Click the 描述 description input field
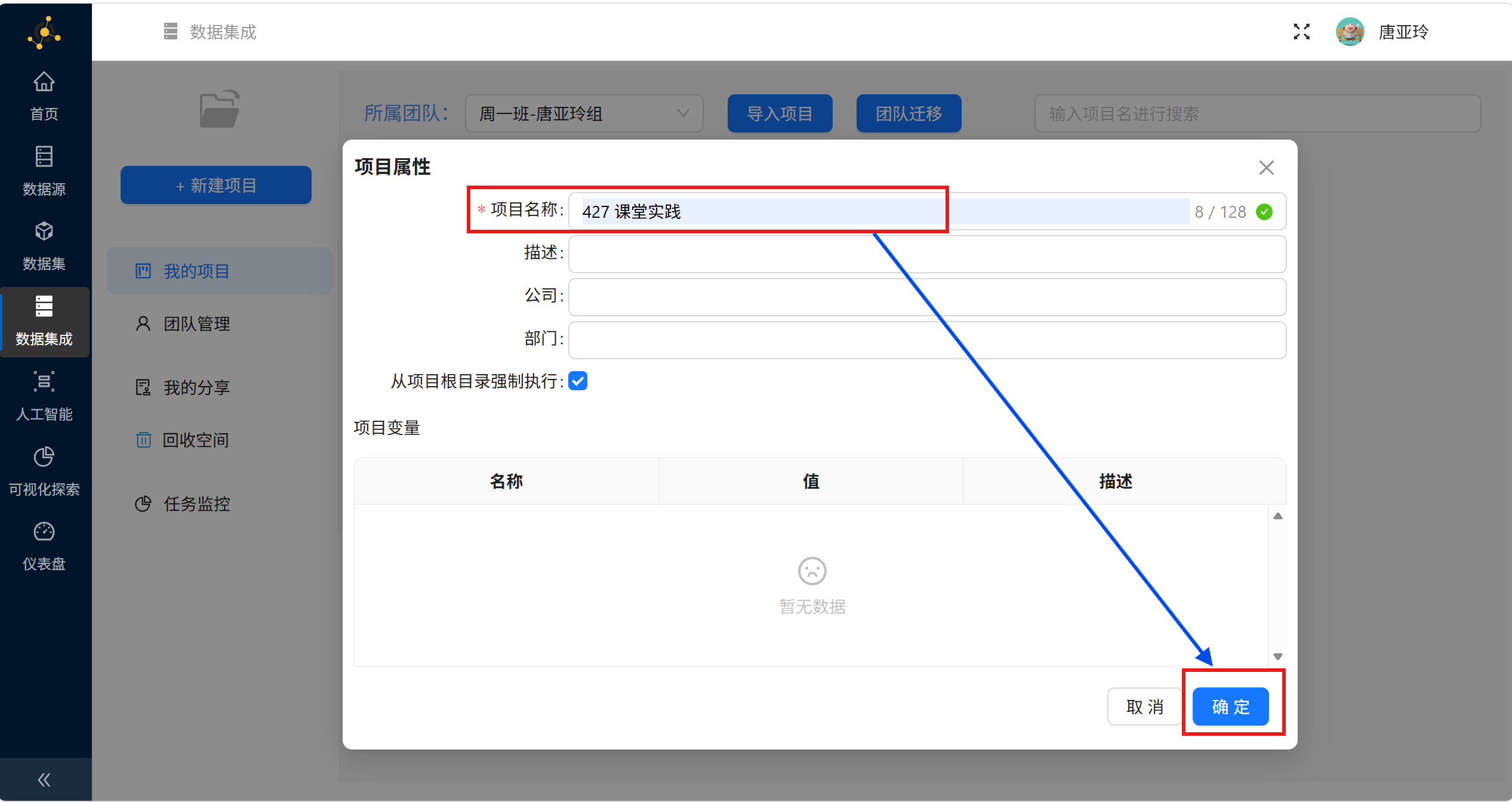The width and height of the screenshot is (1512, 802). point(926,254)
